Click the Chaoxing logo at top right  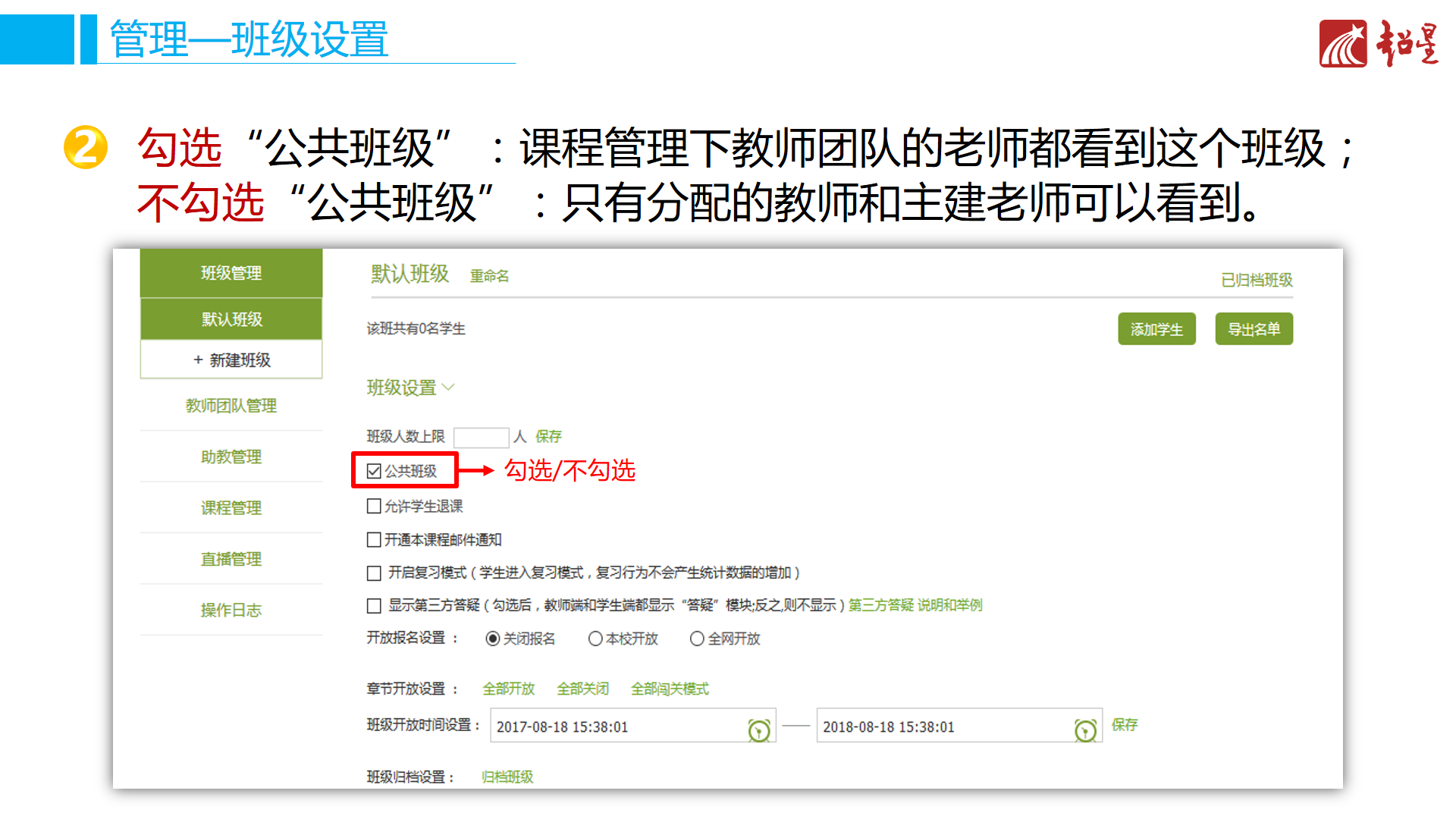(x=1378, y=44)
